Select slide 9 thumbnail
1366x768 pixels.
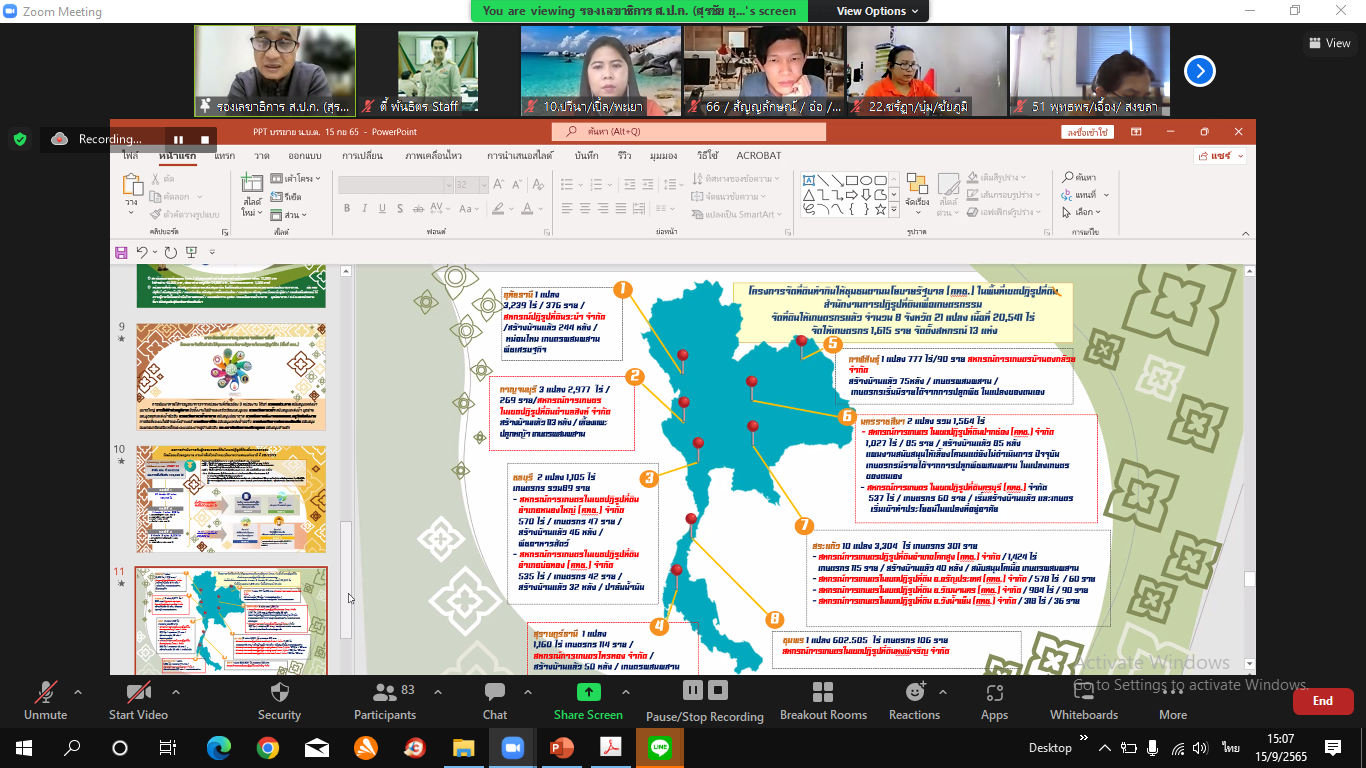(231, 375)
